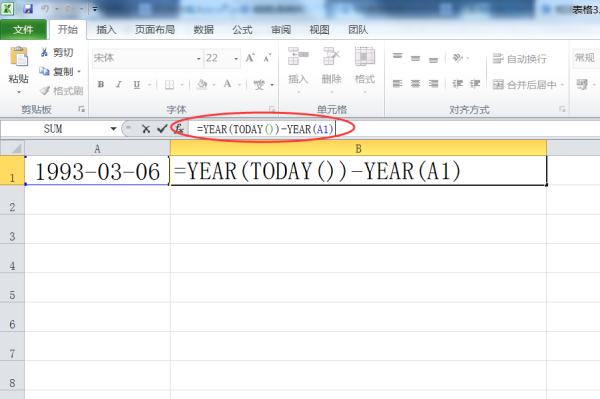Image resolution: width=600 pixels, height=399 pixels.
Task: Open the font size dropdown showing 22
Action: [236, 59]
